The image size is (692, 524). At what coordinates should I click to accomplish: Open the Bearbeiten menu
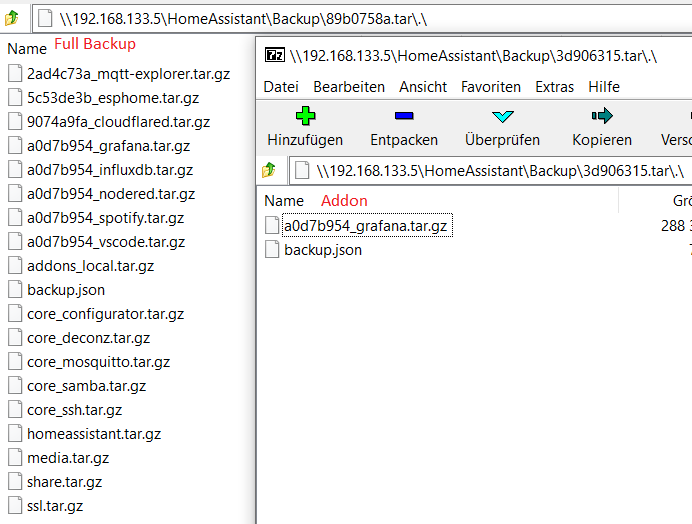348,87
